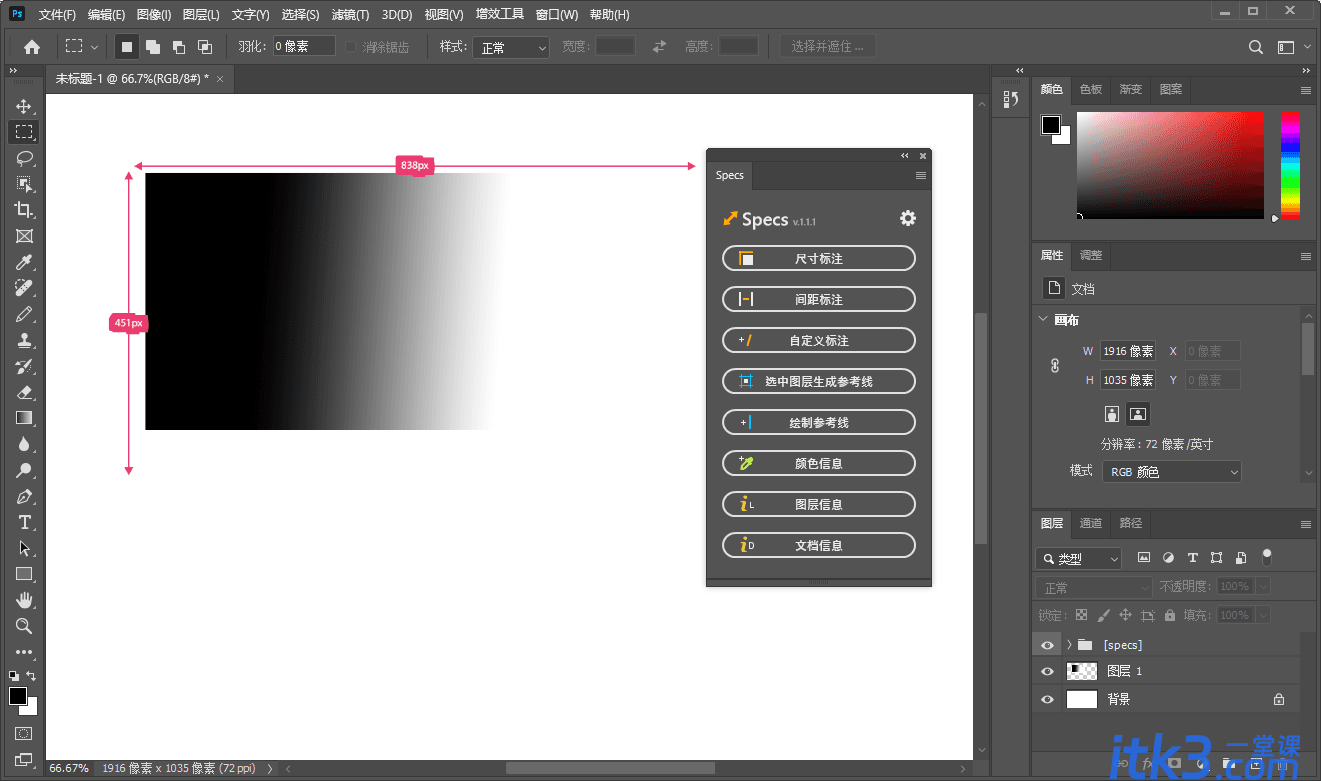Toggle the layer filter switch
This screenshot has width=1321, height=781.
pyautogui.click(x=1267, y=556)
